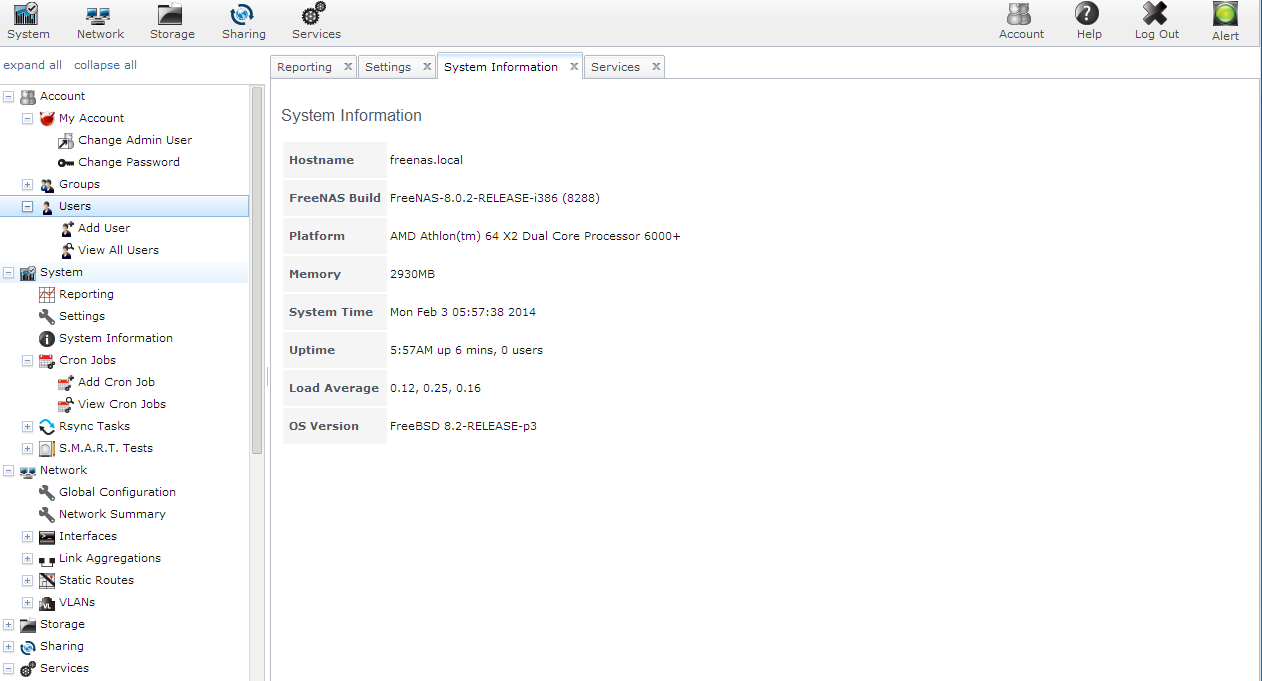
Task: Click the Log Out X icon
Action: [1155, 14]
